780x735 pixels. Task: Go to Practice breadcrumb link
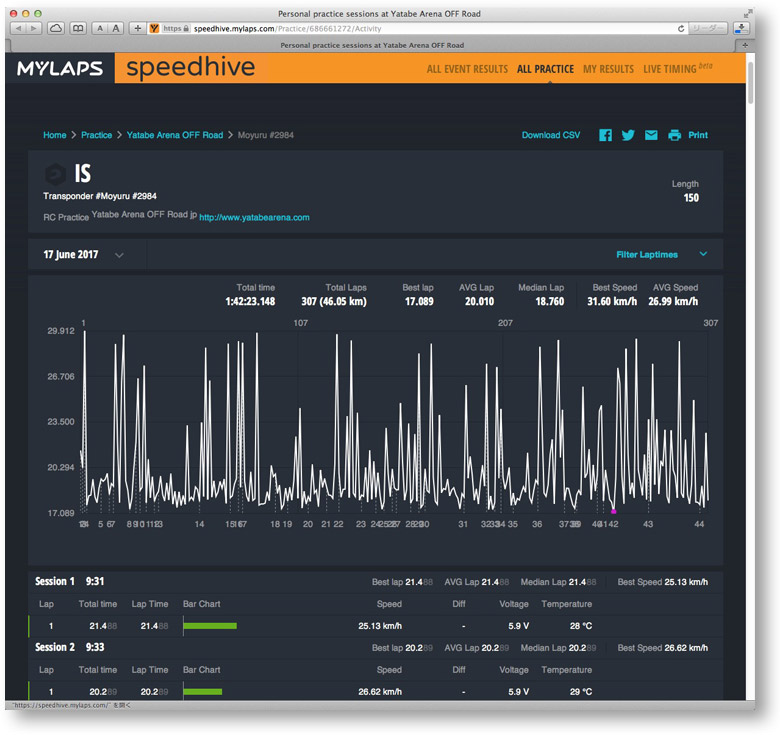(97, 135)
